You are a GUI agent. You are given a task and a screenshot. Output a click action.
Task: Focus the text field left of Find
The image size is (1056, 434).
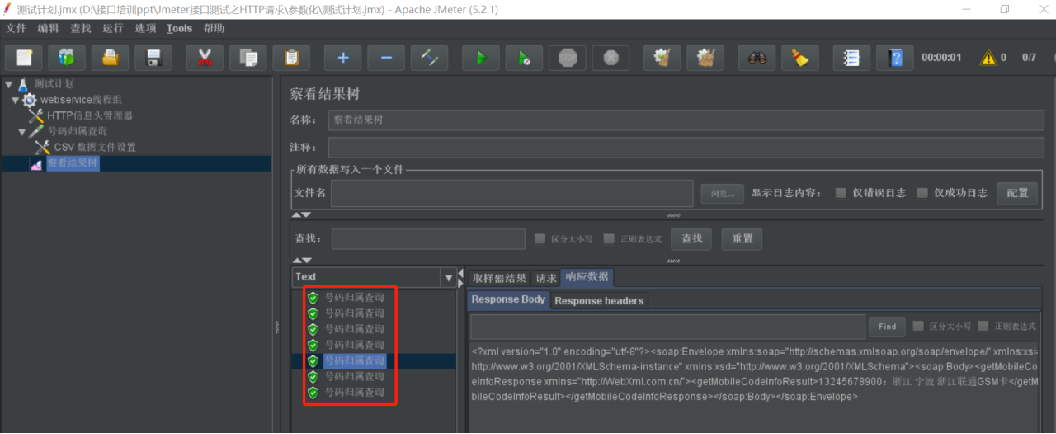click(667, 326)
